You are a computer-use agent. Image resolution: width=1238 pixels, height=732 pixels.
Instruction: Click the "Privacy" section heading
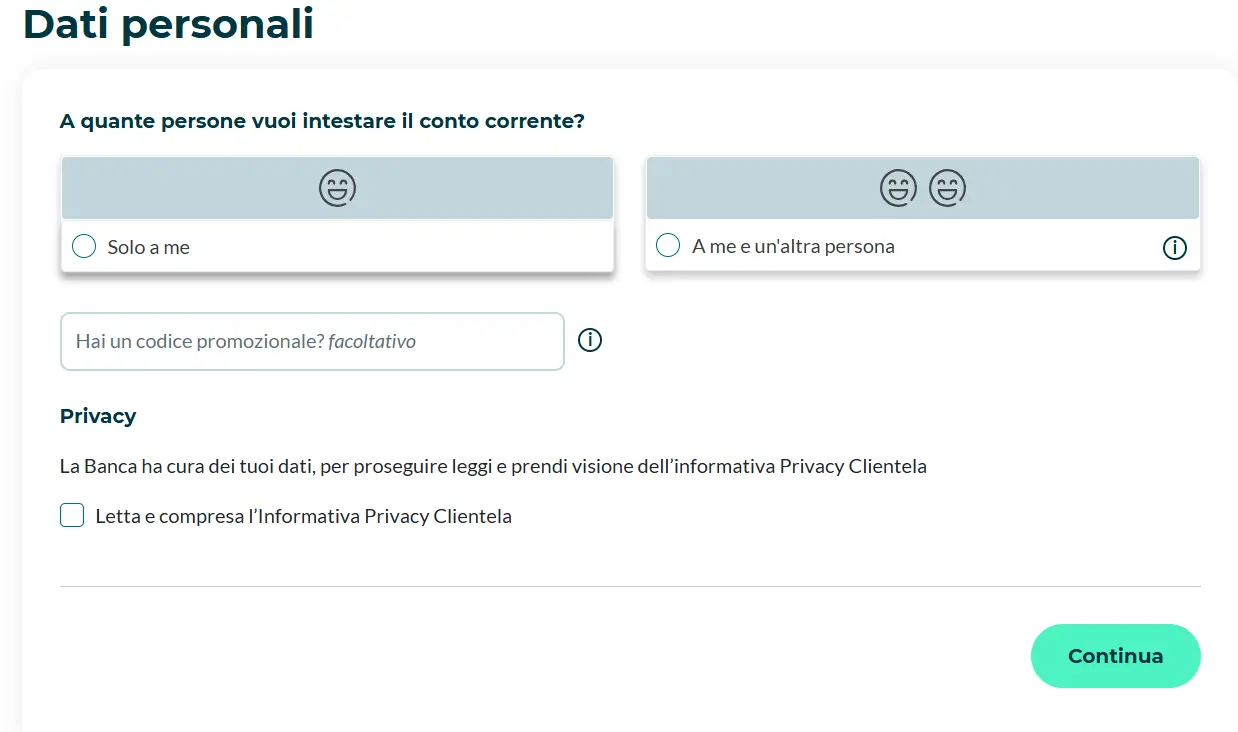(98, 416)
